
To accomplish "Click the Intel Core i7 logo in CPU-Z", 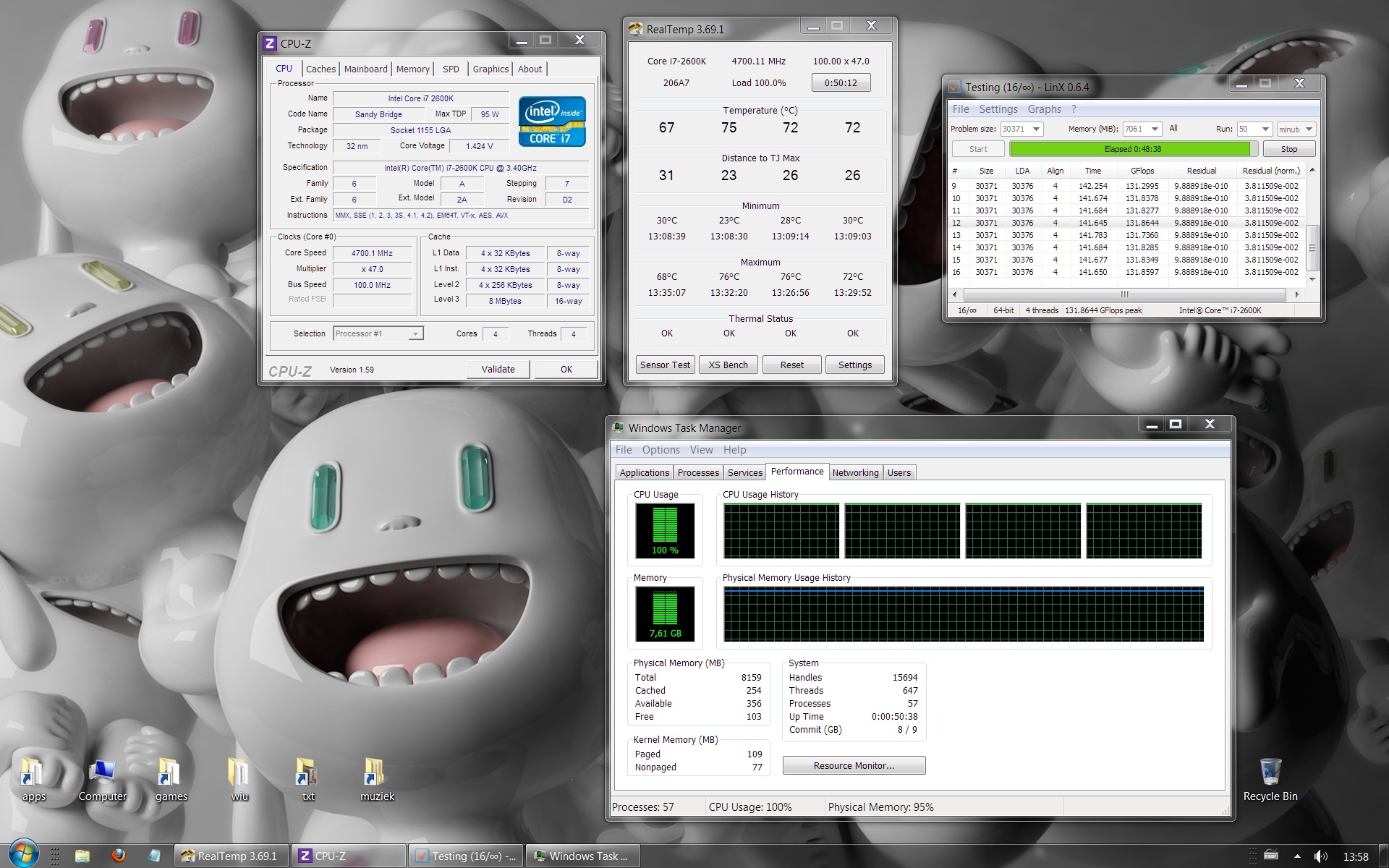I will tap(552, 121).
